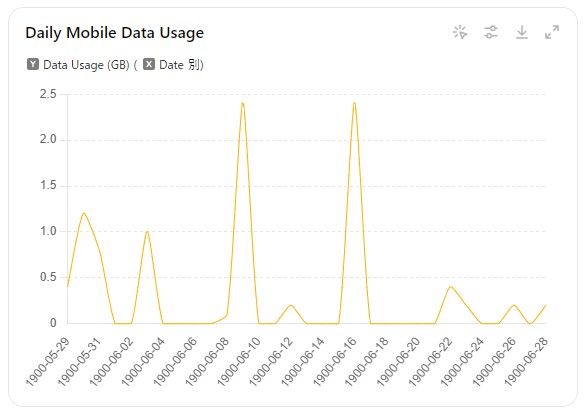The width and height of the screenshot is (585, 414).
Task: Select the Data Usage (GB) legend label
Action: coord(86,65)
